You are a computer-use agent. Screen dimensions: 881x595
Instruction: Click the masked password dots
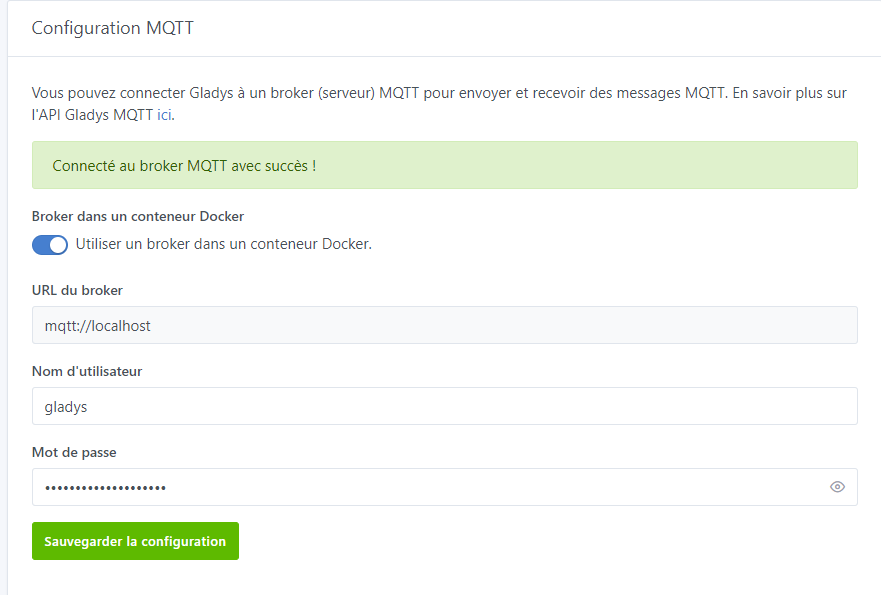(x=106, y=487)
